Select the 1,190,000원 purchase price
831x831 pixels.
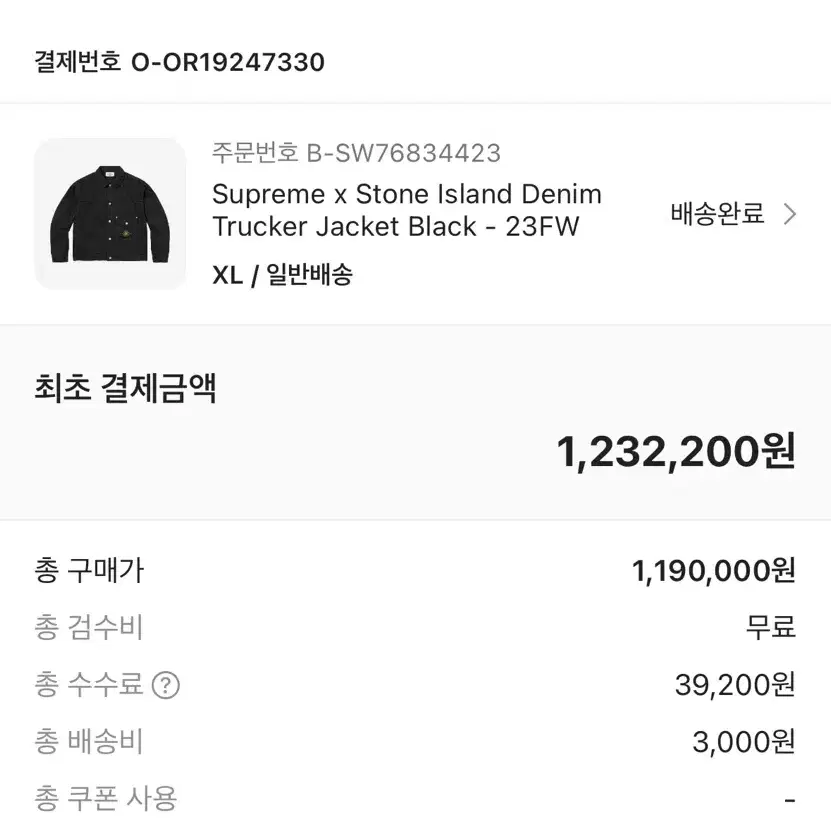(x=713, y=571)
